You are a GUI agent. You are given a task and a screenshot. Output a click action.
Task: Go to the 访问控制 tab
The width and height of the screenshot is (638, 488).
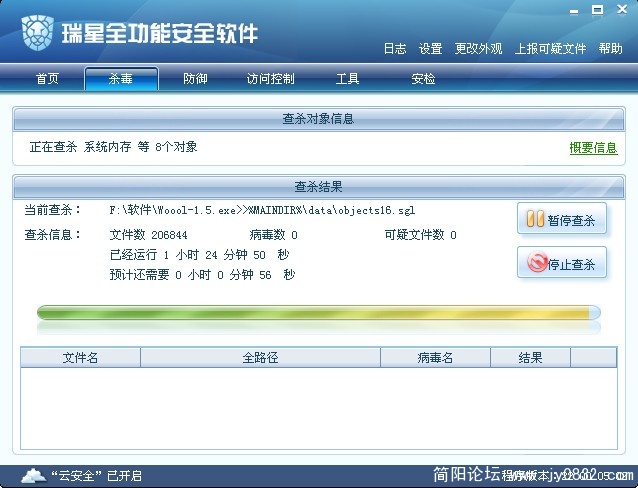[x=271, y=79]
